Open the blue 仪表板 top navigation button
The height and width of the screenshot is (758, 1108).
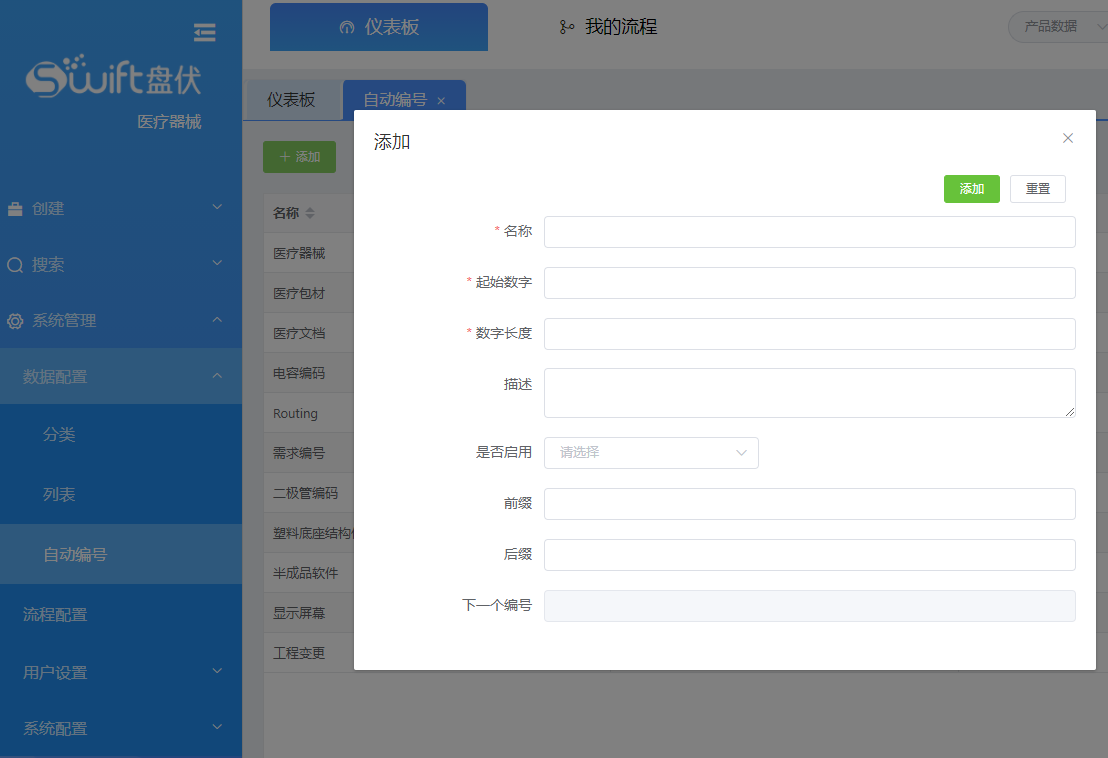click(379, 27)
